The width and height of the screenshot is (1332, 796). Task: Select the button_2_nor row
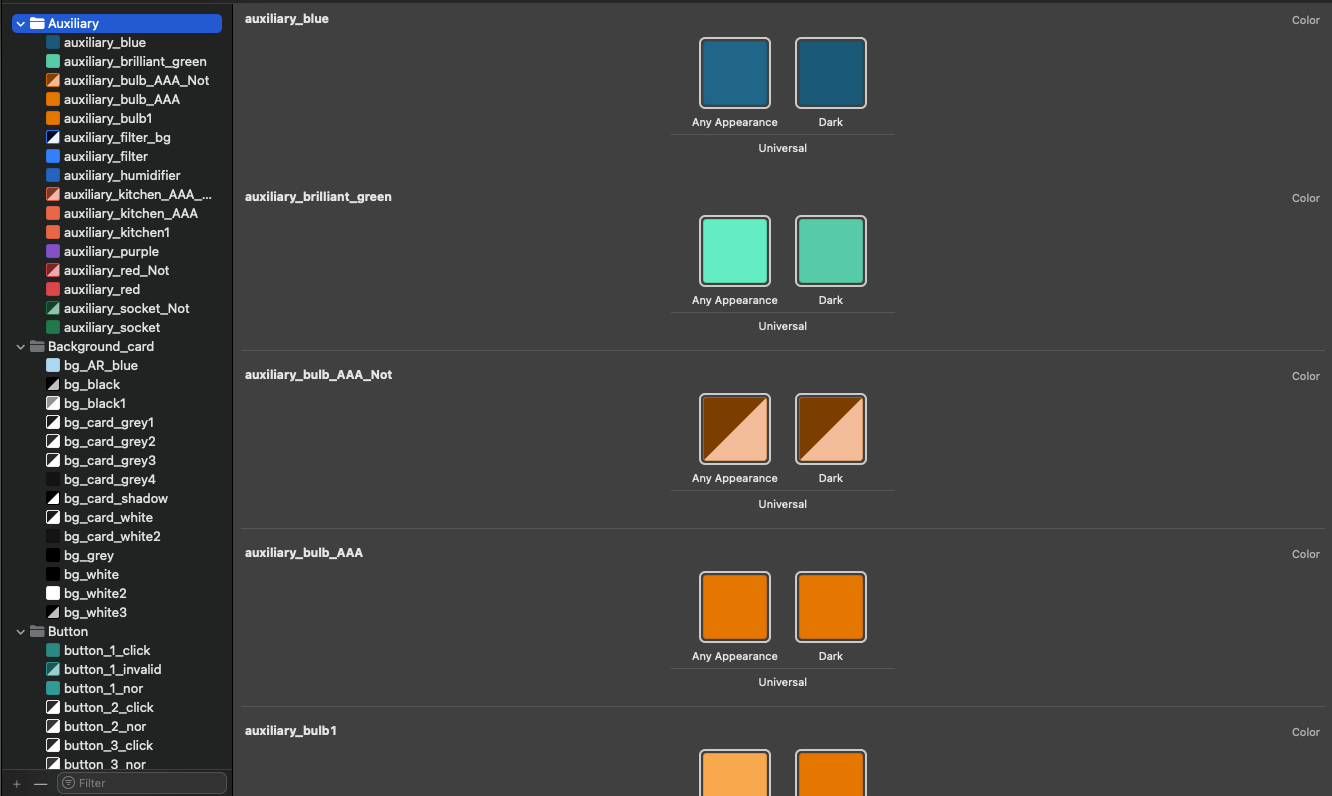click(x=116, y=727)
